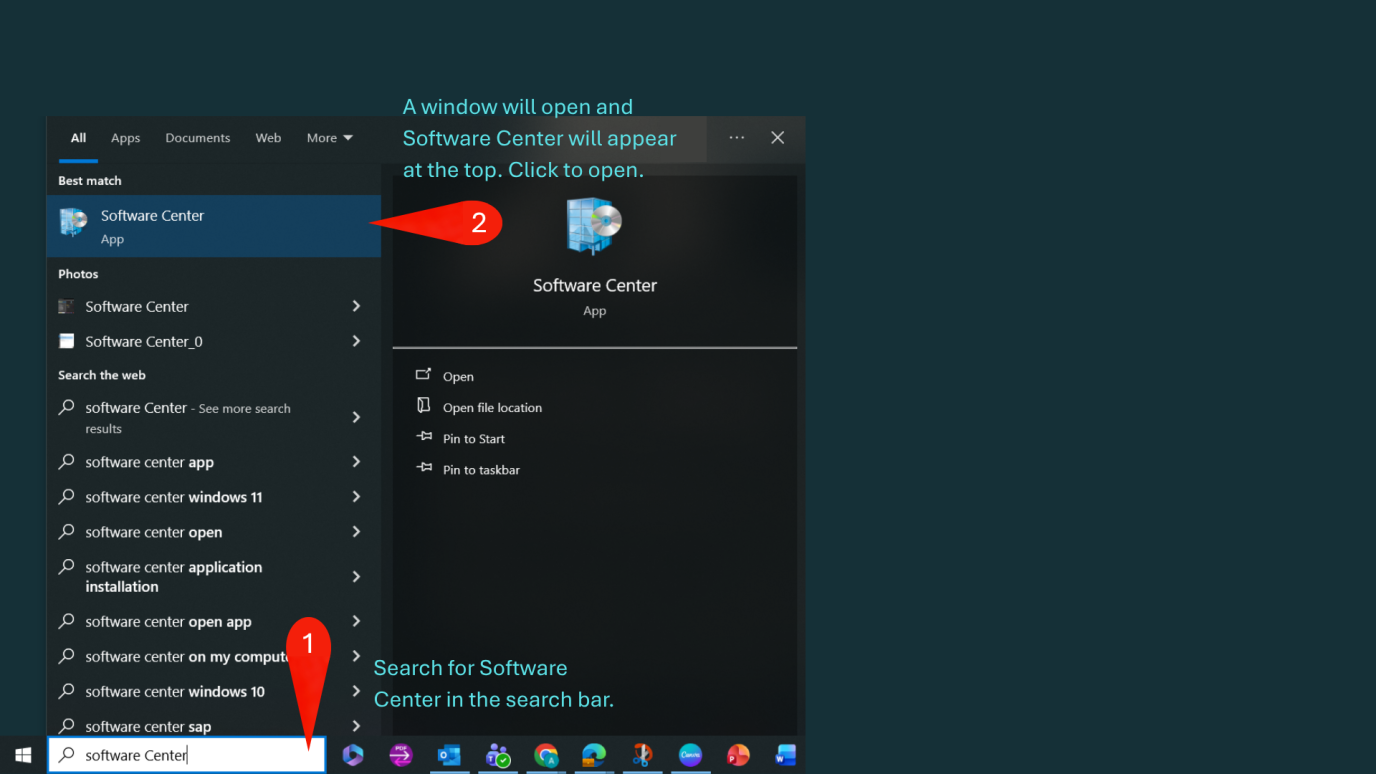The height and width of the screenshot is (774, 1376).
Task: Select Open file location option
Action: point(491,408)
